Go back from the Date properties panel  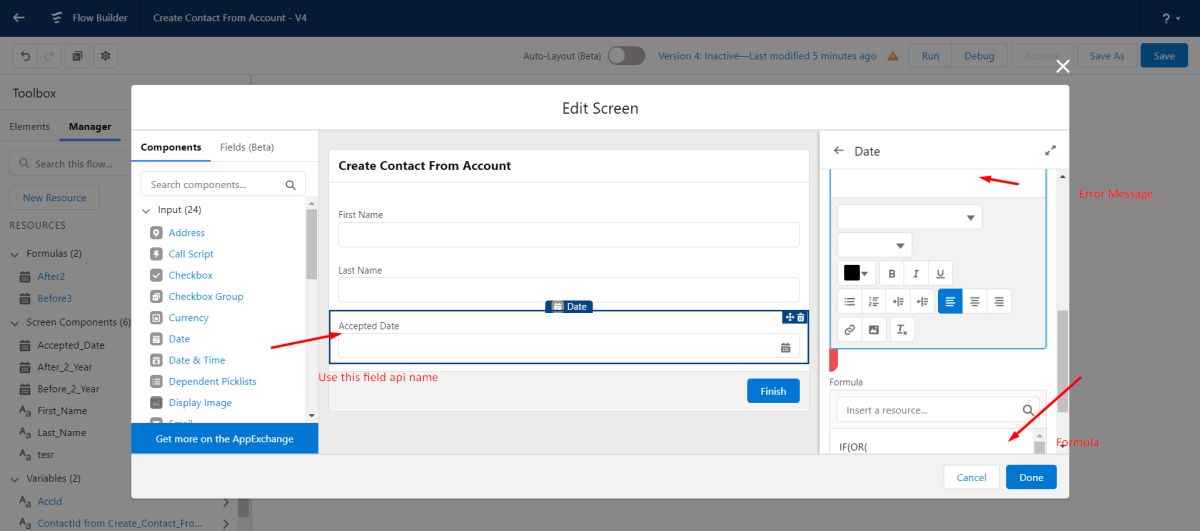pyautogui.click(x=838, y=150)
